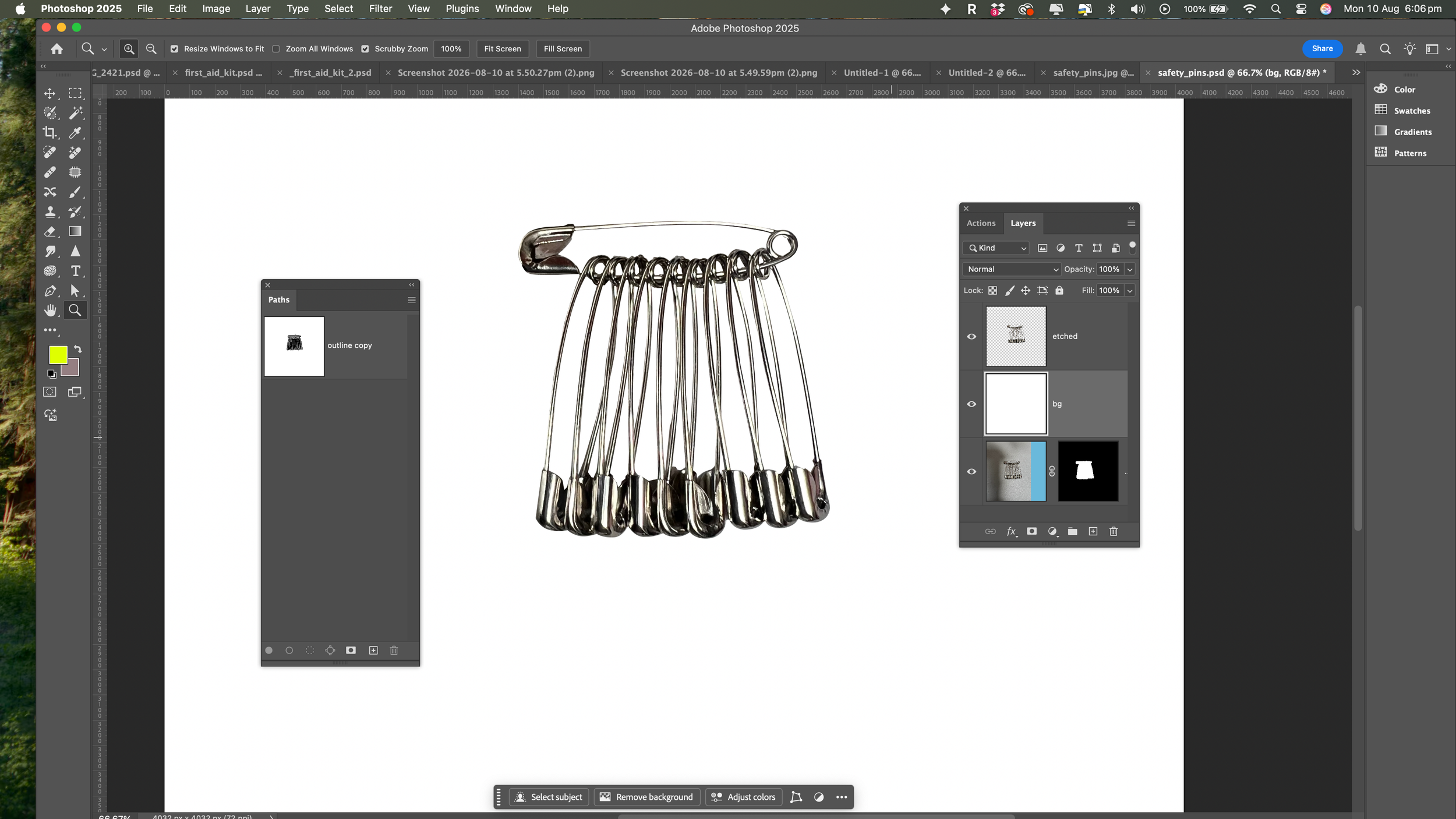The width and height of the screenshot is (1456, 819).
Task: Open the Normal blend mode dropdown
Action: click(1012, 269)
